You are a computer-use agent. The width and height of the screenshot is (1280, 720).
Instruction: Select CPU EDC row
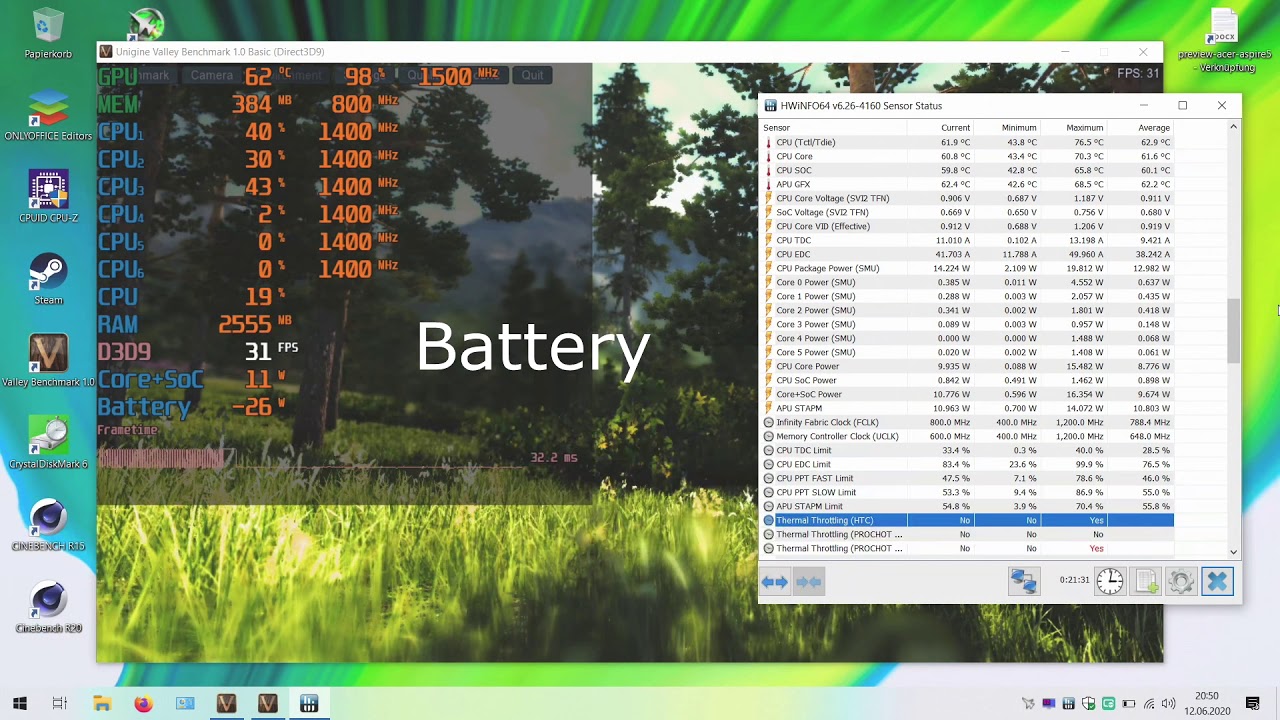[x=966, y=254]
